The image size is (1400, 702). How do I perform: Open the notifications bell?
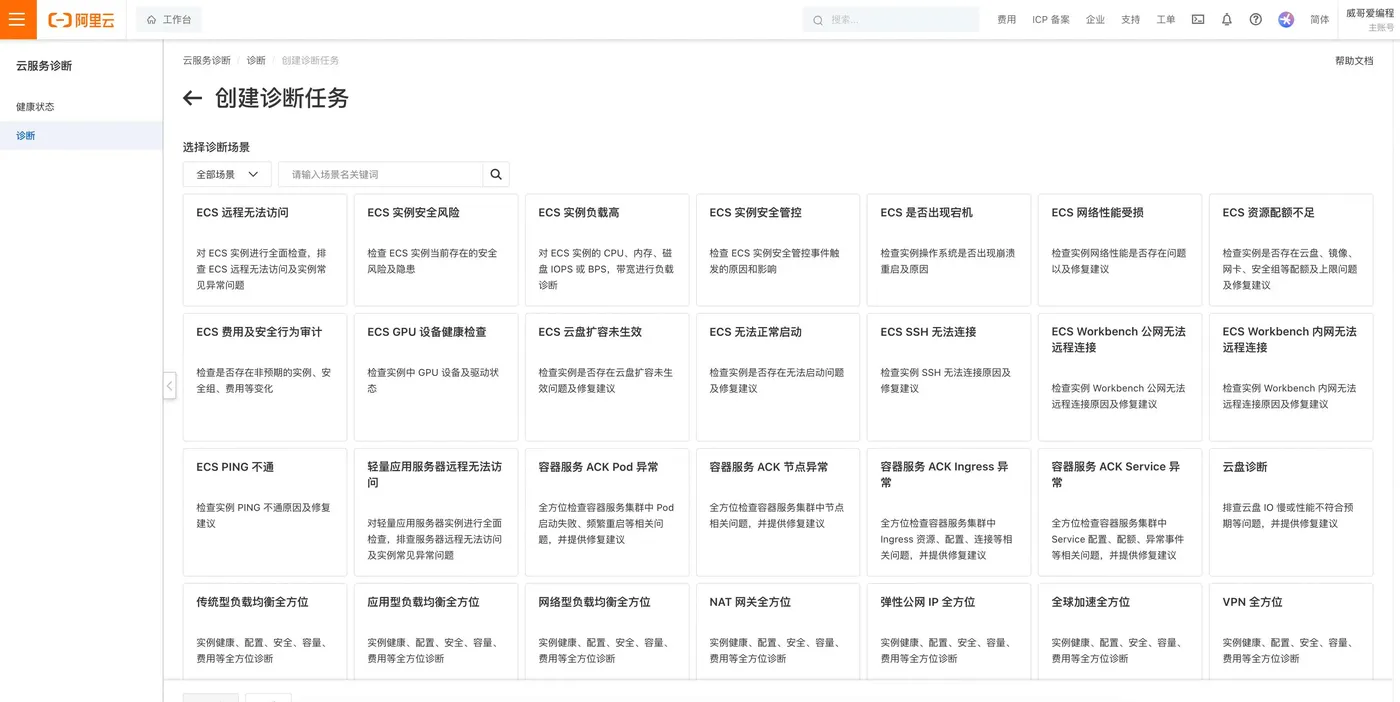tap(1227, 19)
